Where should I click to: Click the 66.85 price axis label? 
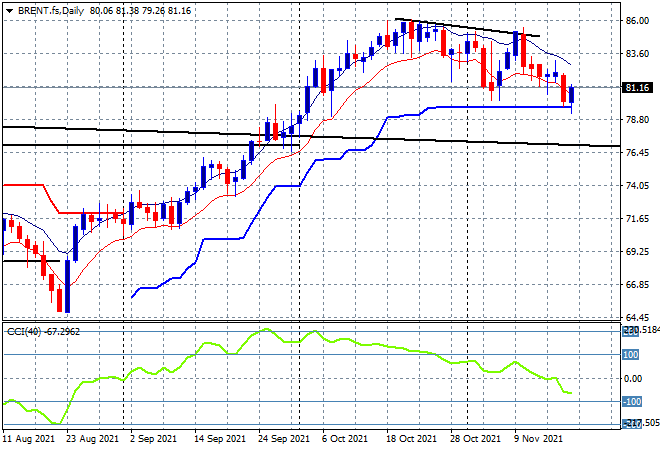coord(637,285)
